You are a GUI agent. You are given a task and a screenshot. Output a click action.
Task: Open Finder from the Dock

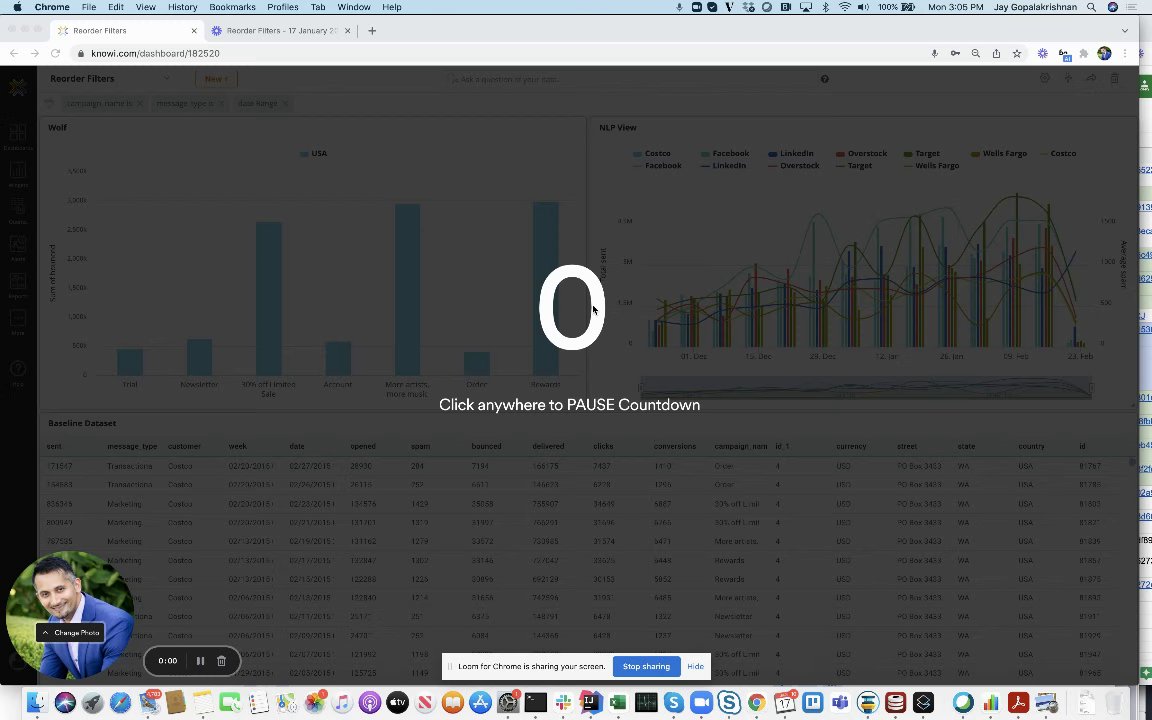(x=36, y=702)
